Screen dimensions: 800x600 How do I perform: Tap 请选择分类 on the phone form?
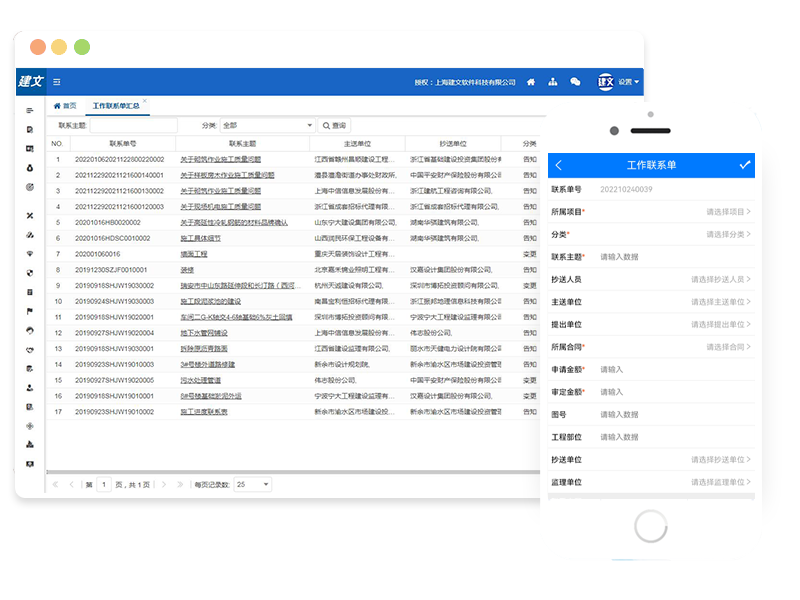click(x=728, y=234)
